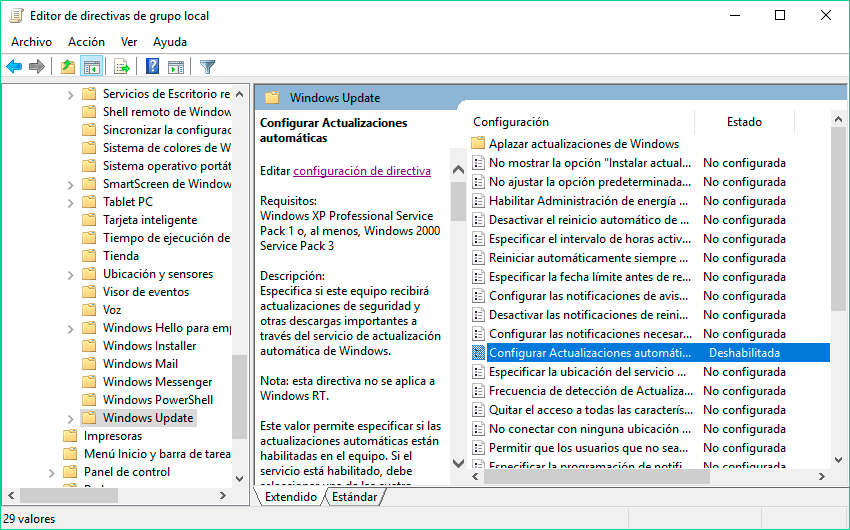Viewport: 850px width, 530px height.
Task: Select Permitir que los usuarios policy
Action: [588, 448]
